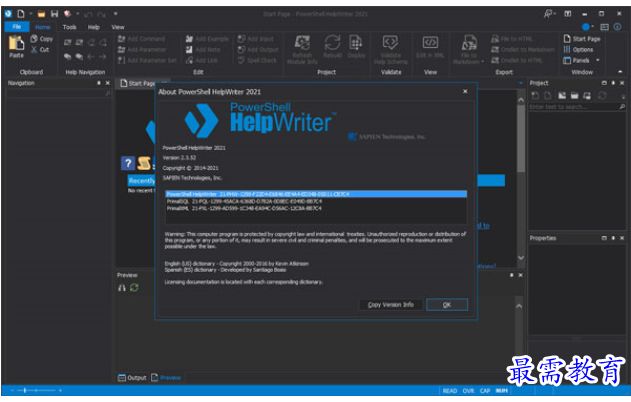Collapse the ribbon with the up arrow
The image size is (631, 402).
click(620, 72)
